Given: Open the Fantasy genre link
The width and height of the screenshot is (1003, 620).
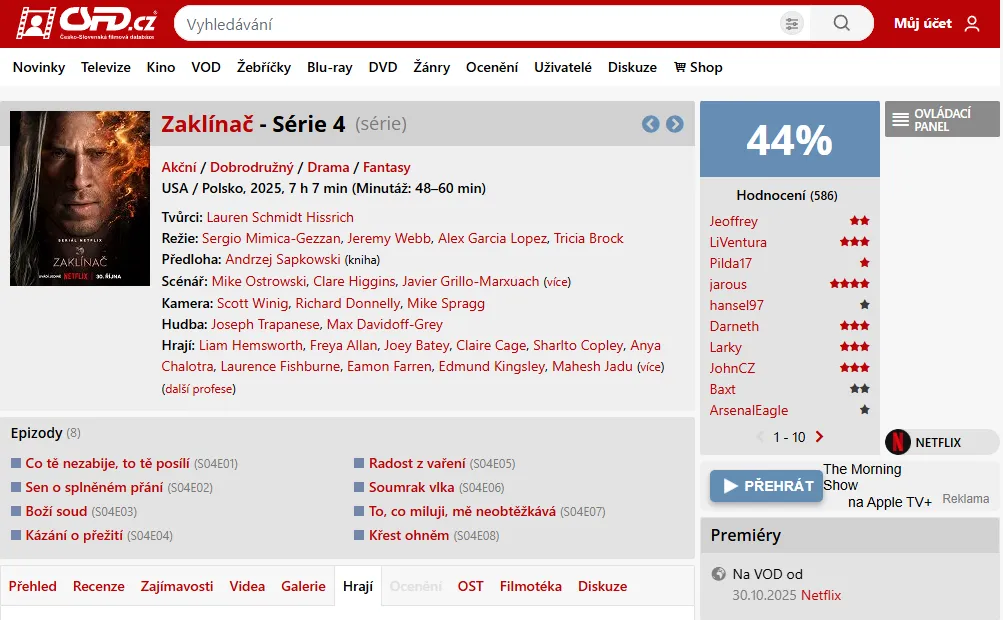Looking at the screenshot, I should [386, 168].
